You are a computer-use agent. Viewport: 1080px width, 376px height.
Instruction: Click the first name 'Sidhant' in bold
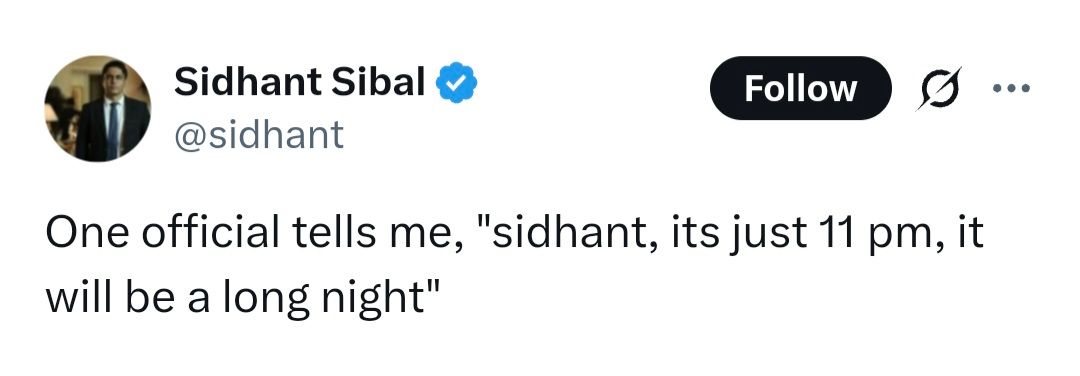point(248,82)
